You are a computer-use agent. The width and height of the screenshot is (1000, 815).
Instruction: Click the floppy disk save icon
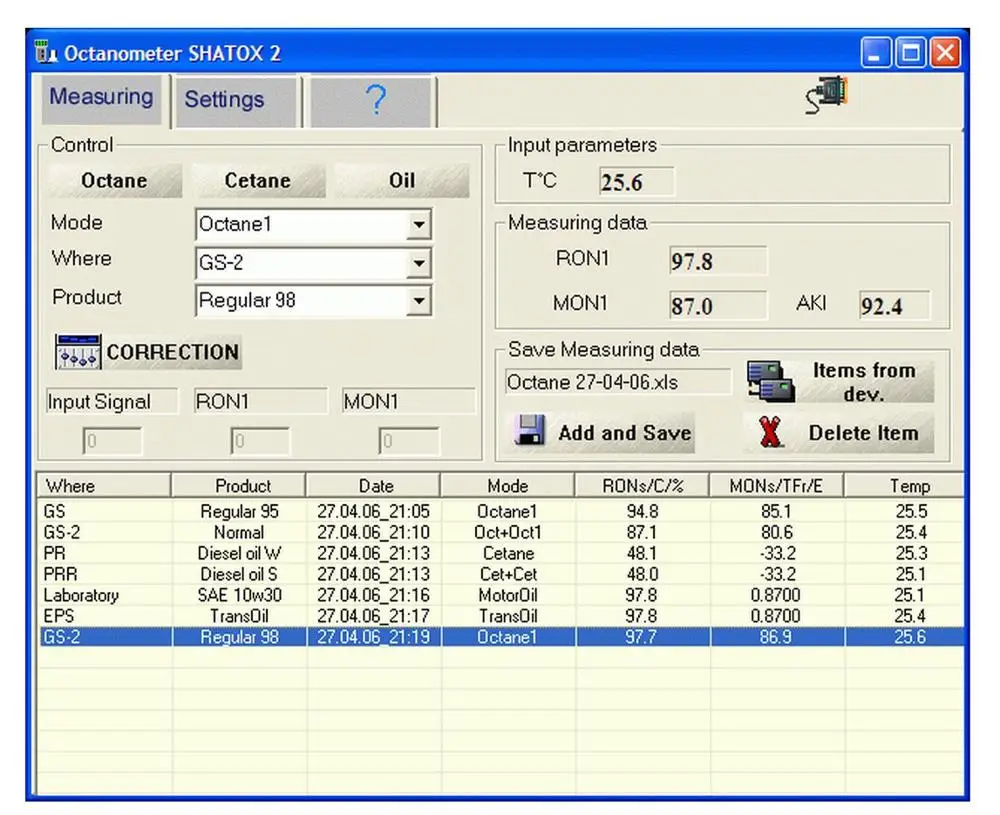click(x=530, y=432)
